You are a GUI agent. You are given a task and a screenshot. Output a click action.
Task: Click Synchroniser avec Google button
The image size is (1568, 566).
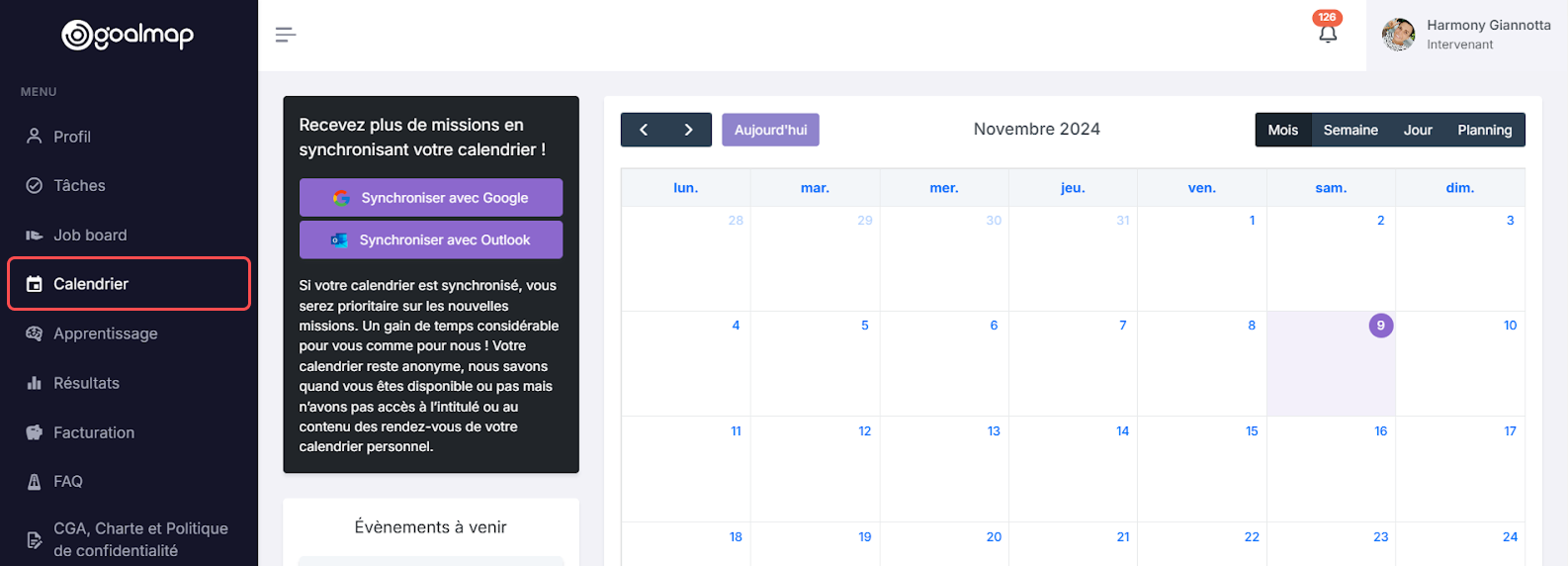(431, 197)
